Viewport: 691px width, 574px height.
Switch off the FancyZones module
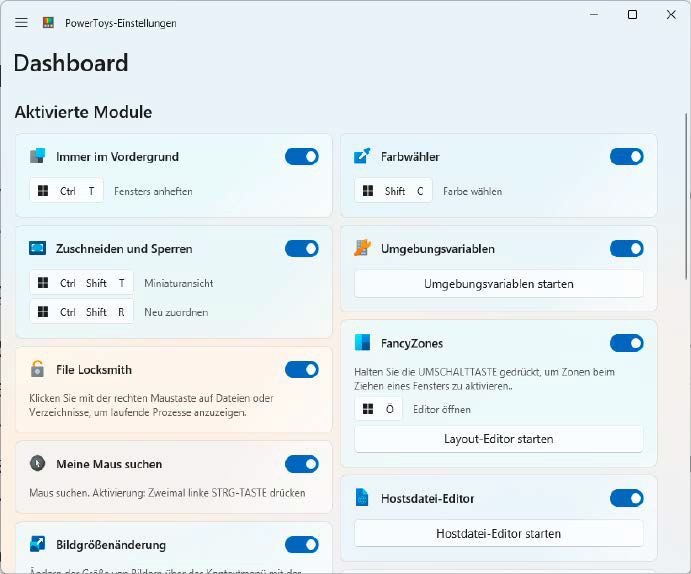(x=627, y=343)
